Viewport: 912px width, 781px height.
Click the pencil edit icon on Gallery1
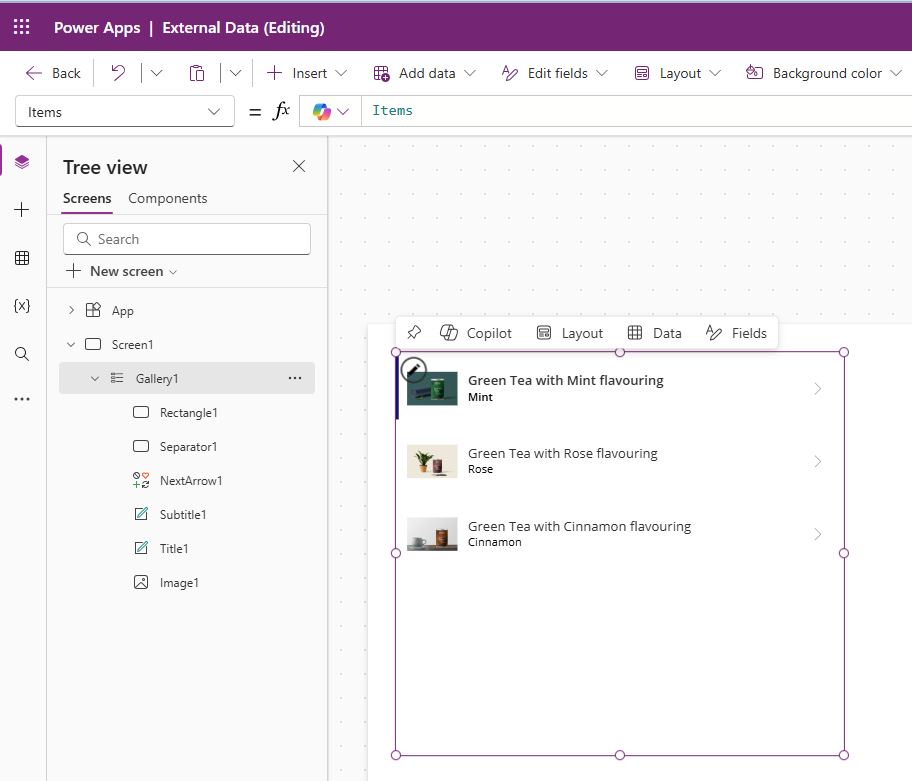point(413,370)
